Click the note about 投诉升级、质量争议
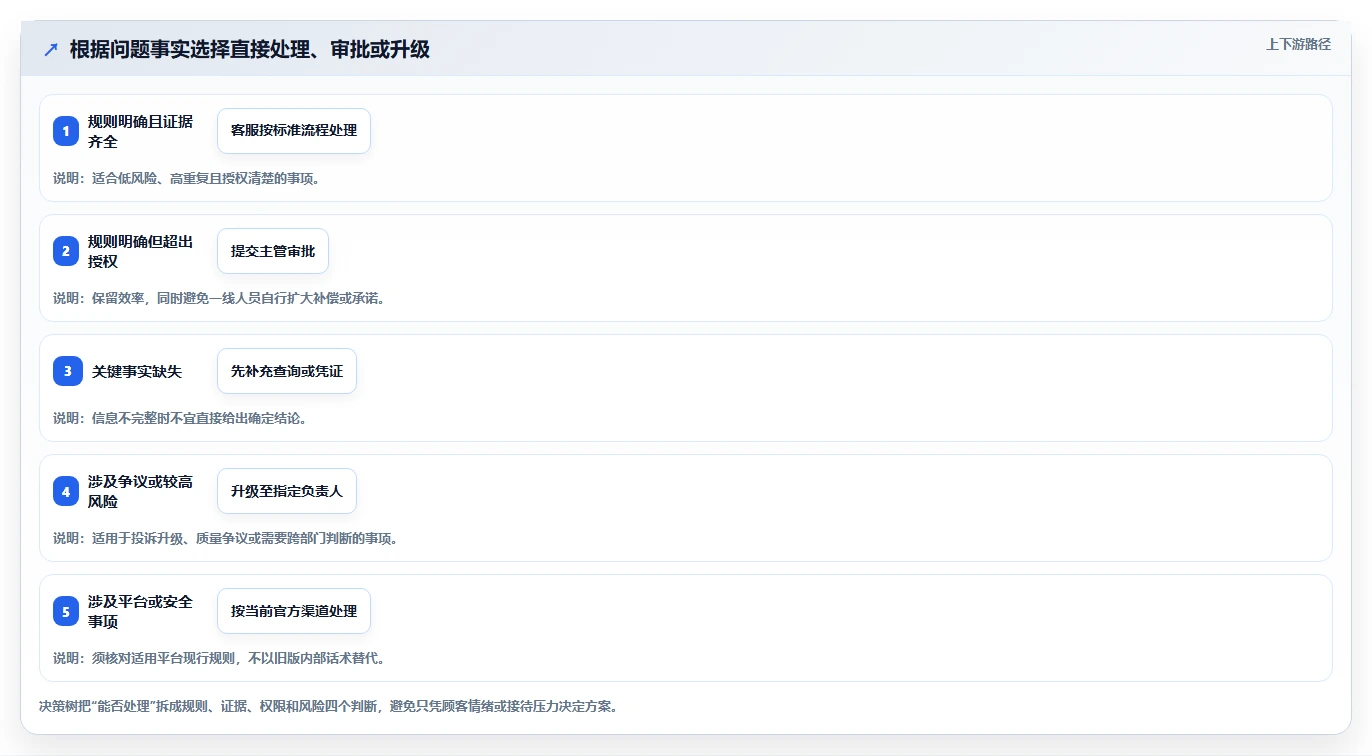 226,538
